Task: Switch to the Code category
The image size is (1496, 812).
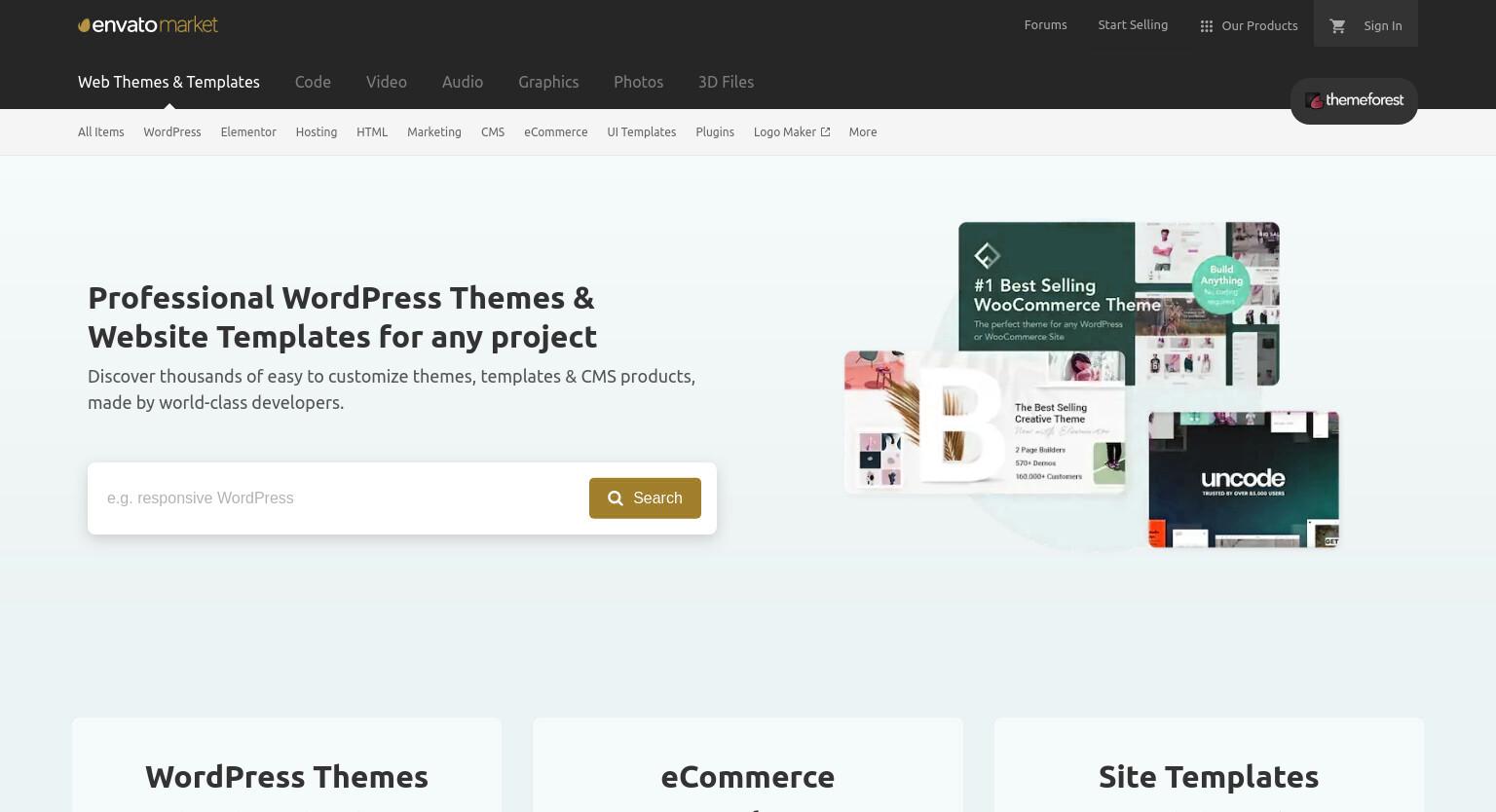Action: point(313,82)
